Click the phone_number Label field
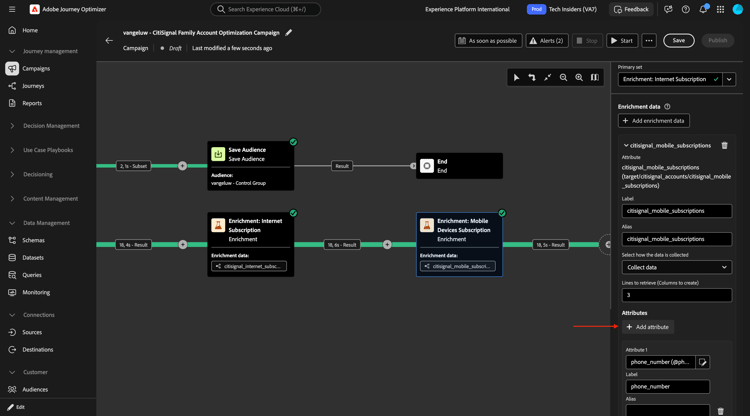 coord(668,386)
